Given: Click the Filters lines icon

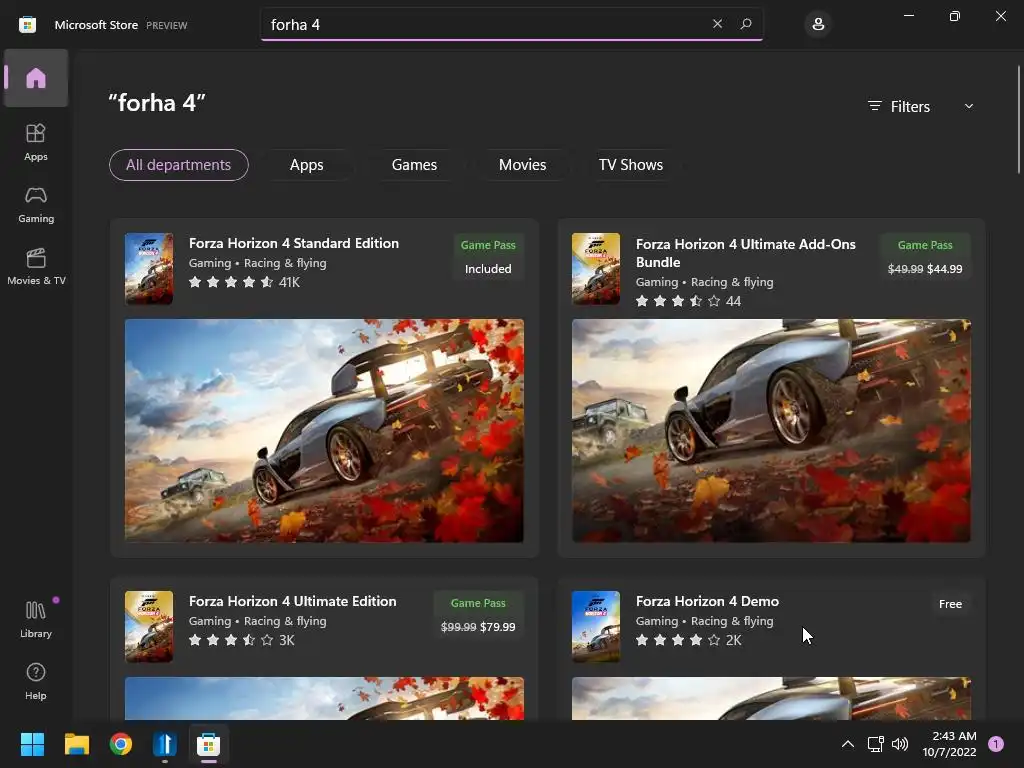Looking at the screenshot, I should (x=874, y=106).
